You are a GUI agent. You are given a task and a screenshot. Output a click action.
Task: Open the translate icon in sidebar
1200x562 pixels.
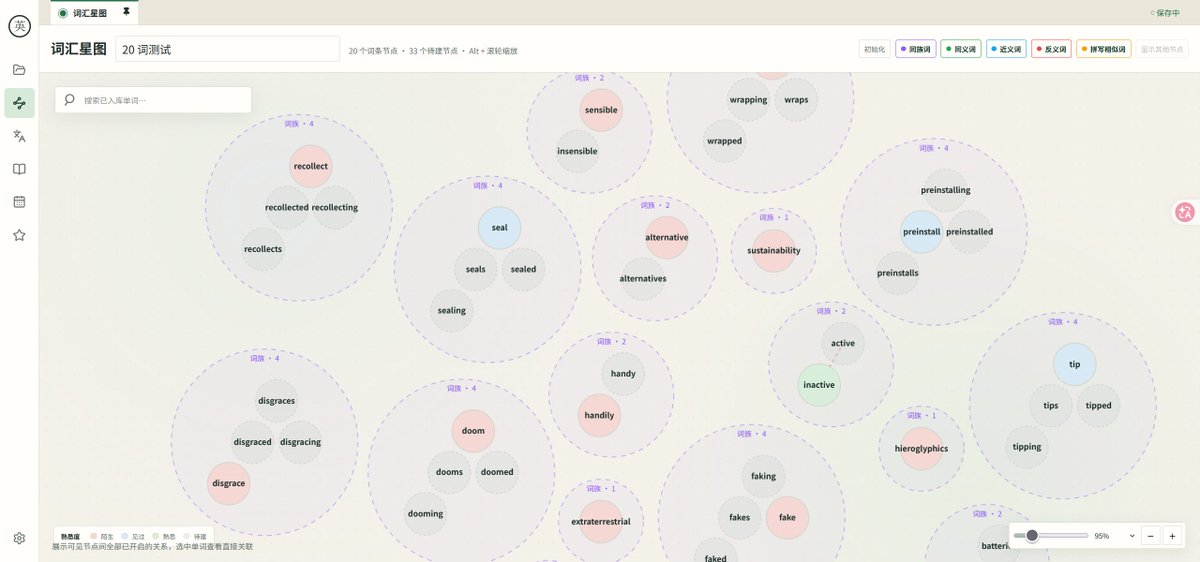coord(19,136)
